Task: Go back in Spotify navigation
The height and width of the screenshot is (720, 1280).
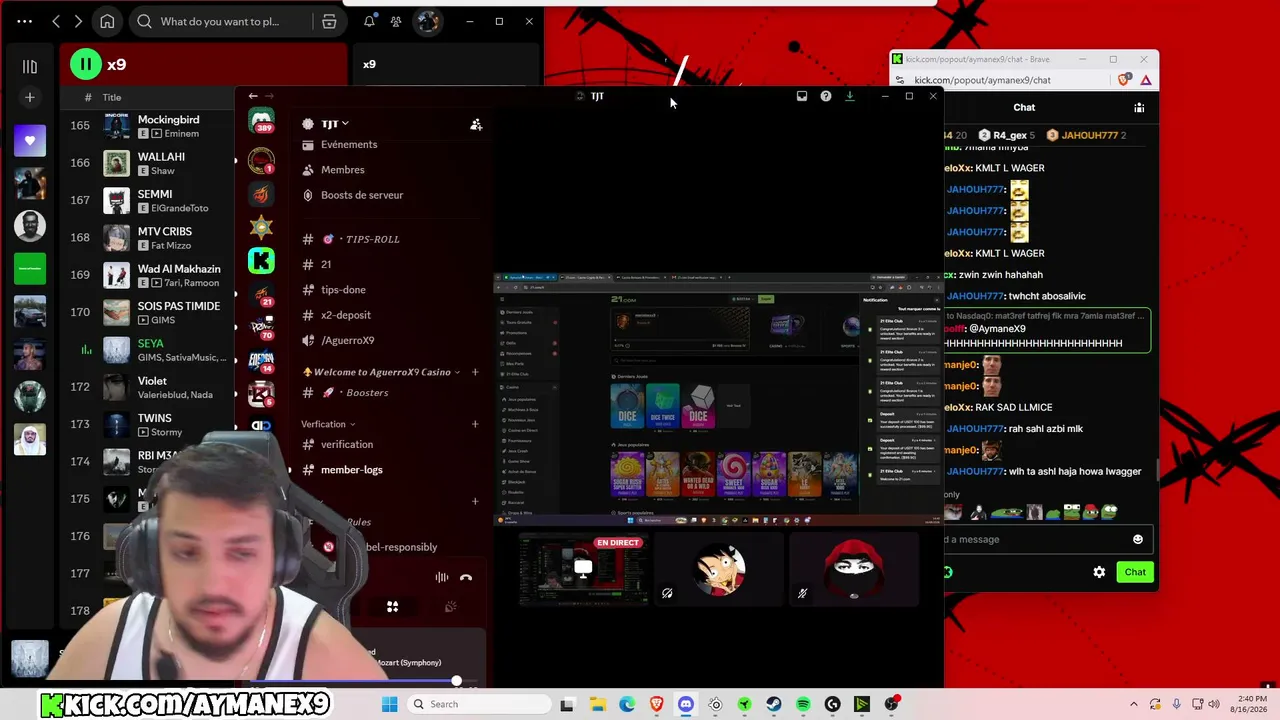Action: (x=56, y=21)
